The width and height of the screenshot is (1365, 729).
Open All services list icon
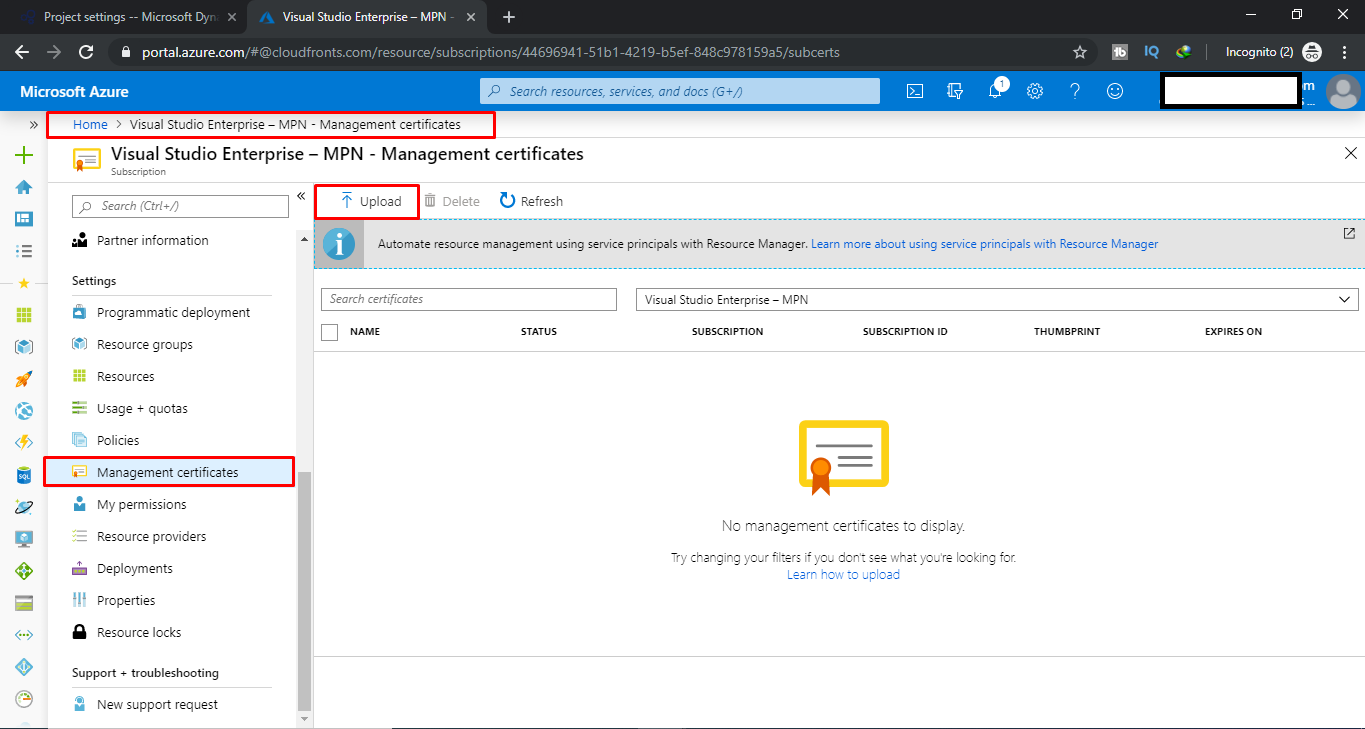[24, 251]
